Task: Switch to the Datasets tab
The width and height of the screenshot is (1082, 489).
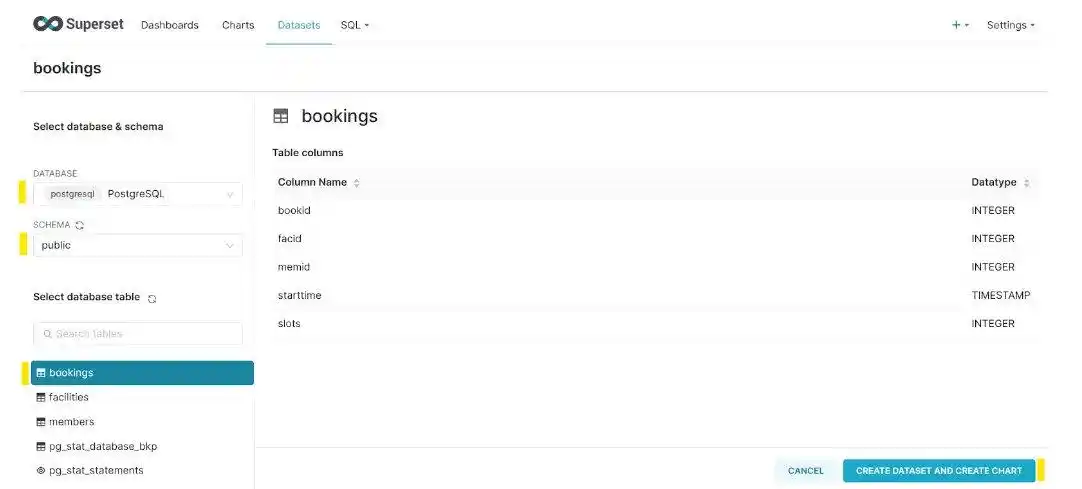Action: tap(299, 25)
